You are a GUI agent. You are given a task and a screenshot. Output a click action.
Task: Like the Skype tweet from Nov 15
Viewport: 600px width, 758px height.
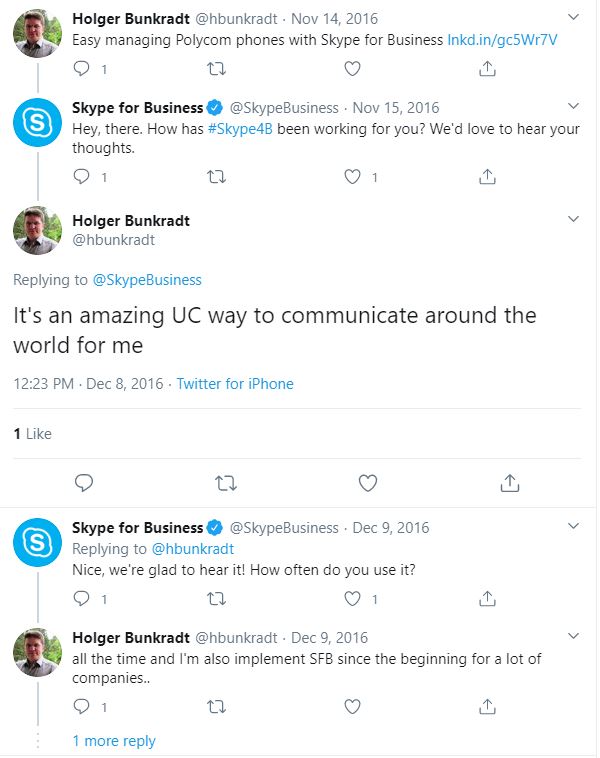click(x=352, y=177)
